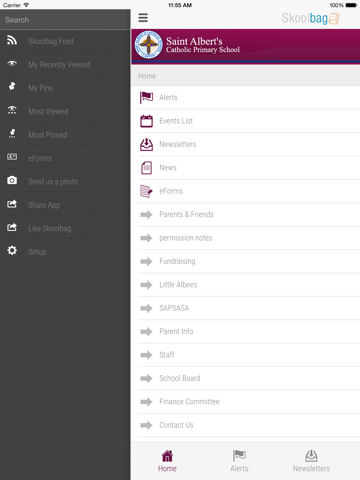Click the Alerts flag icon in the list
The image size is (360, 480).
click(x=146, y=97)
